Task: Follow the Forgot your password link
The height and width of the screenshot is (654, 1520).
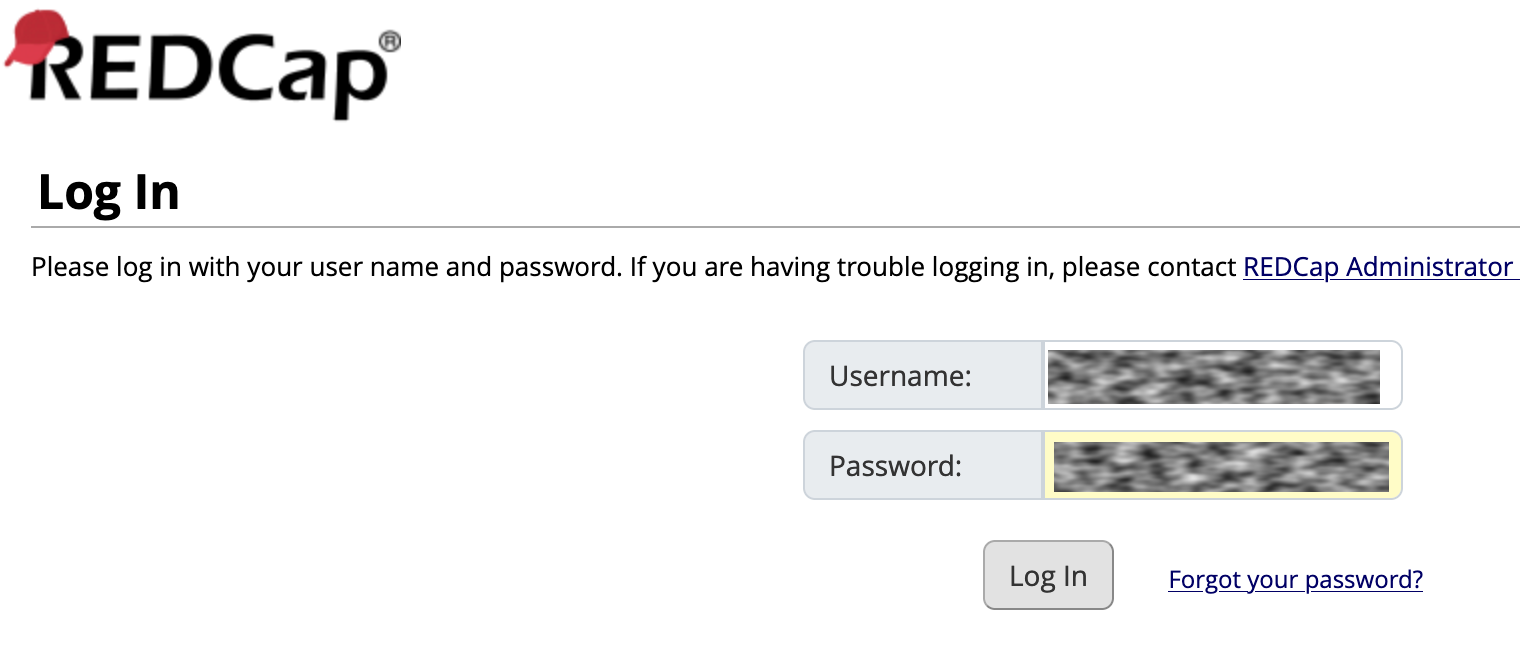Action: point(1295,579)
